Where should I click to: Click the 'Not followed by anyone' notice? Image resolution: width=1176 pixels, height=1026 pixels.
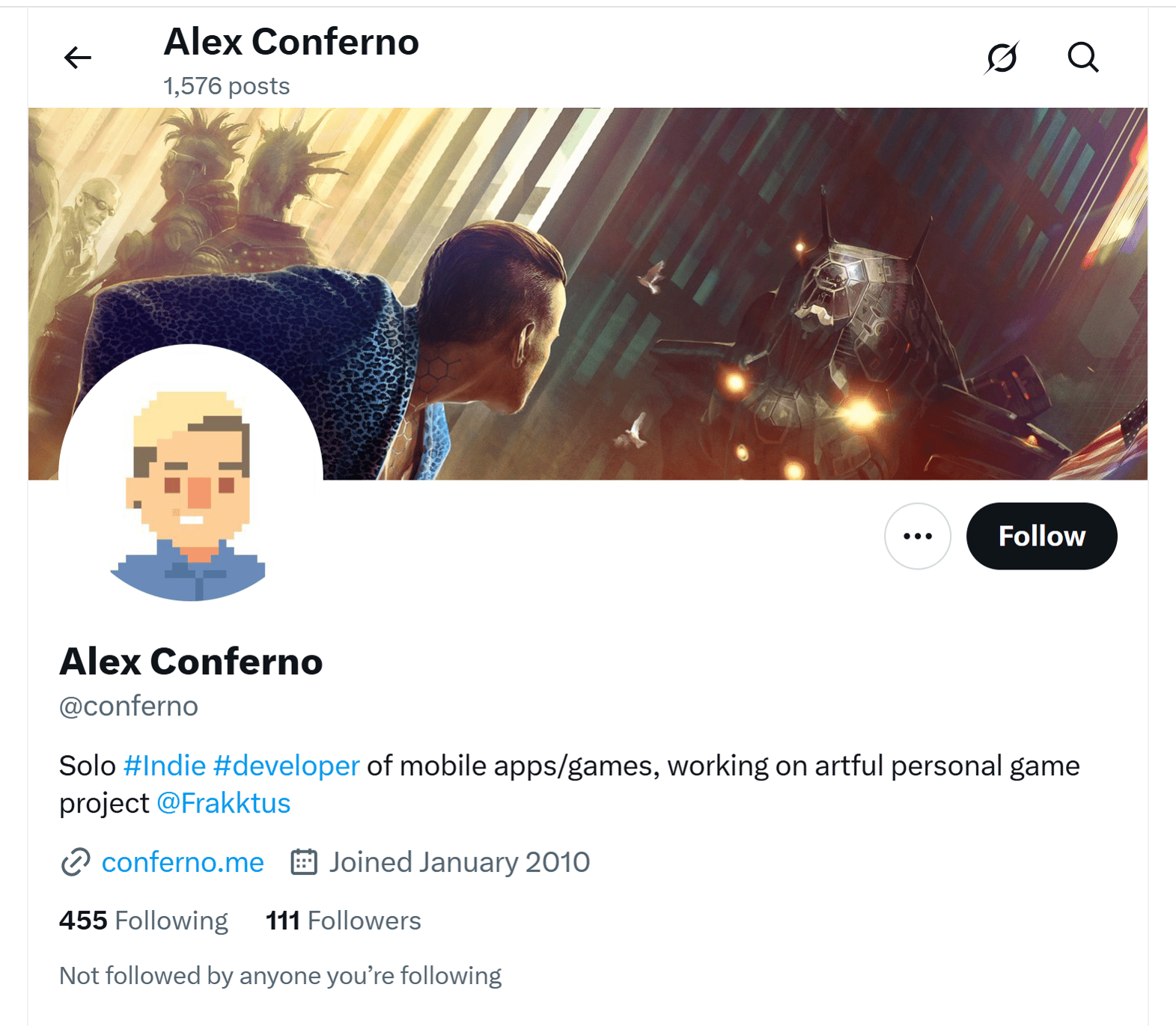pyautogui.click(x=281, y=976)
